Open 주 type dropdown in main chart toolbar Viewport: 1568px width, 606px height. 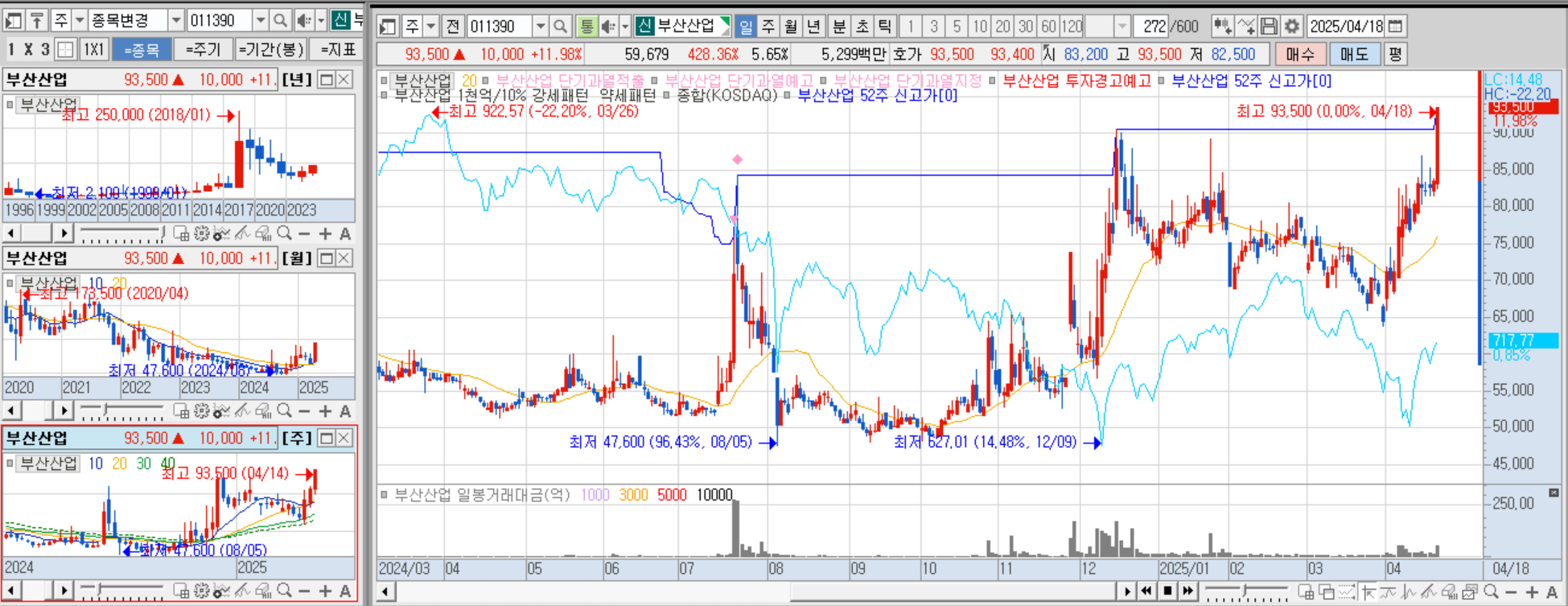tap(431, 27)
